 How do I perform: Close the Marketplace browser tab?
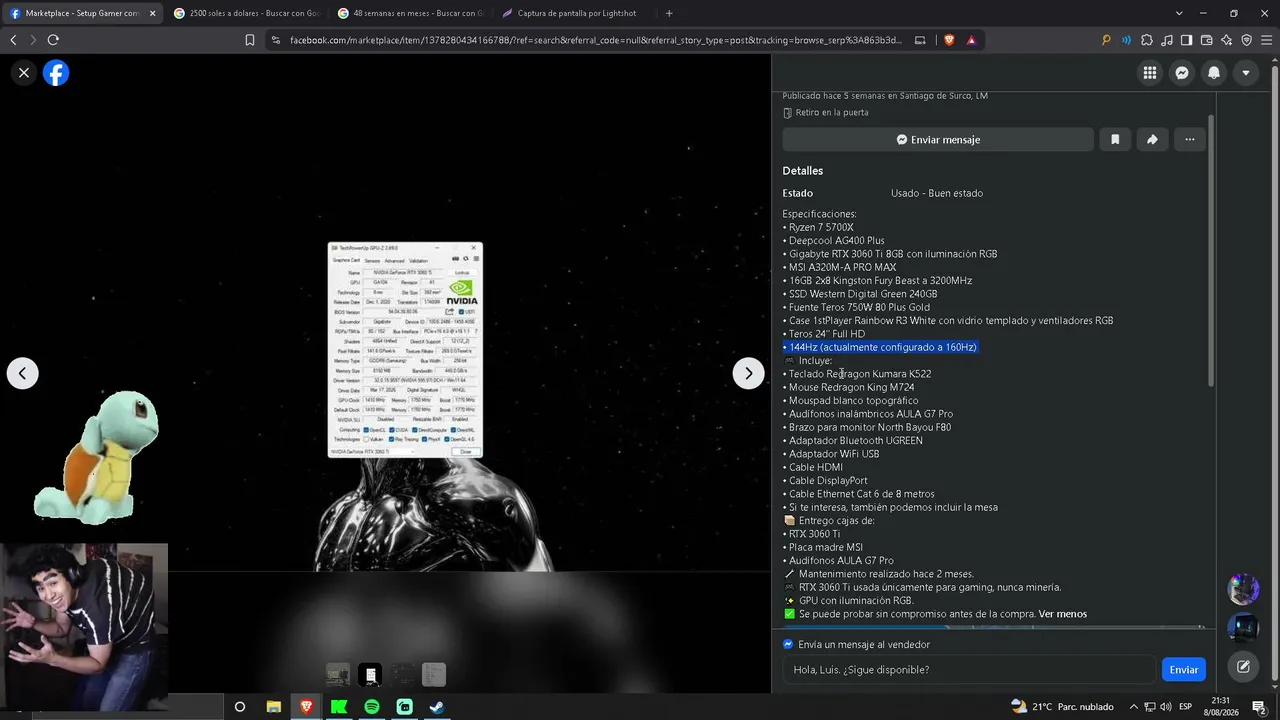pyautogui.click(x=153, y=13)
